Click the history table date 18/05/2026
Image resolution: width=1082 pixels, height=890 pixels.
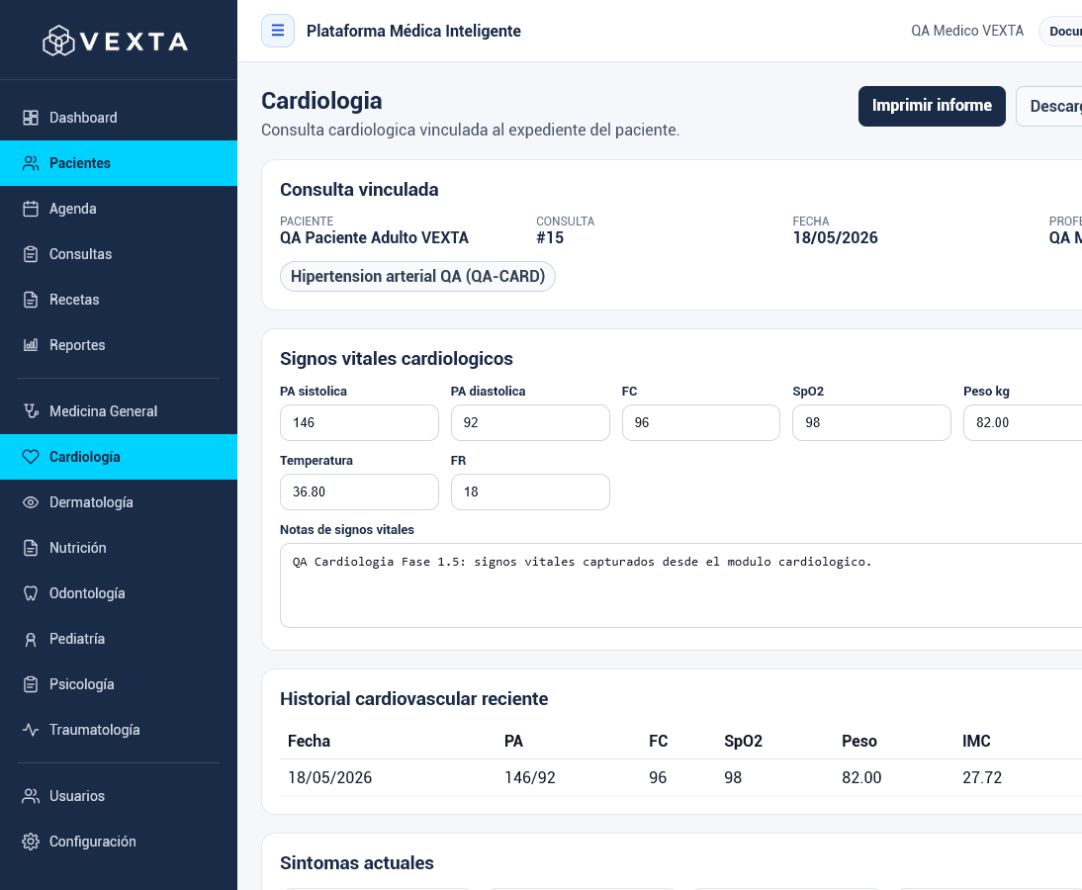tap(330, 778)
